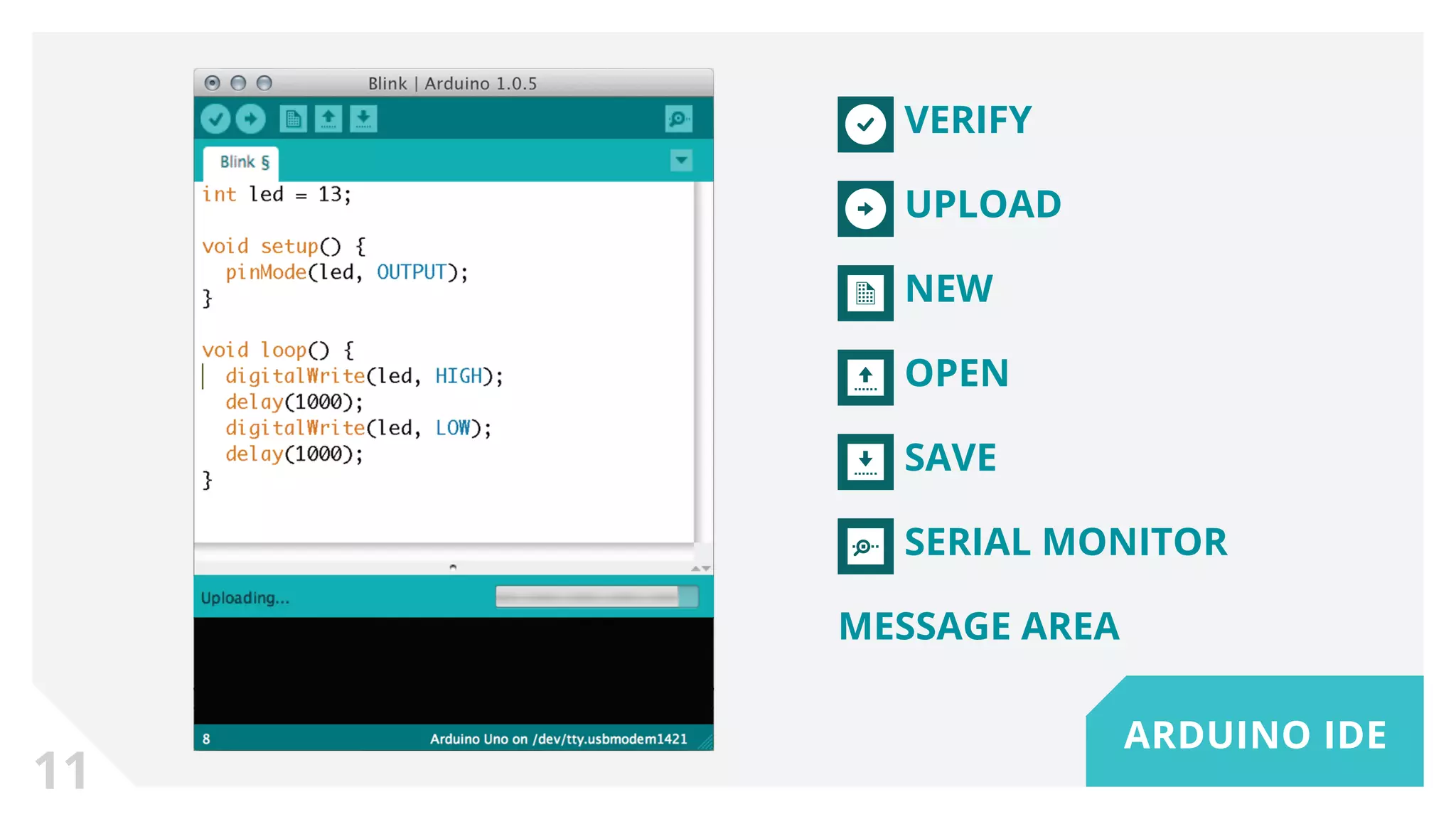Open the Serial Monitor from the toolbar magnifier icon
The width and height of the screenshot is (1456, 819).
[679, 119]
